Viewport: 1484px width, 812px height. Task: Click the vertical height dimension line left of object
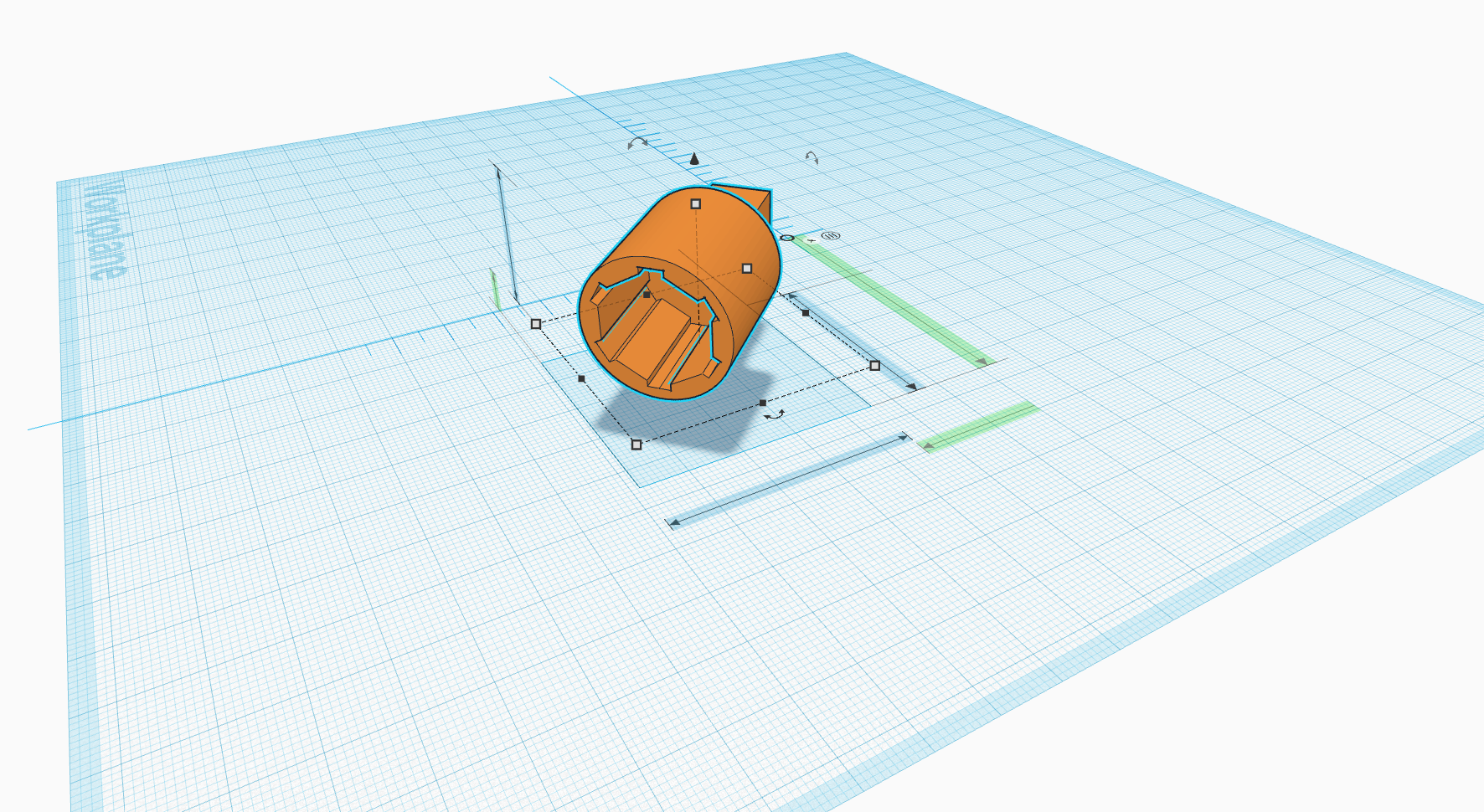[508, 234]
